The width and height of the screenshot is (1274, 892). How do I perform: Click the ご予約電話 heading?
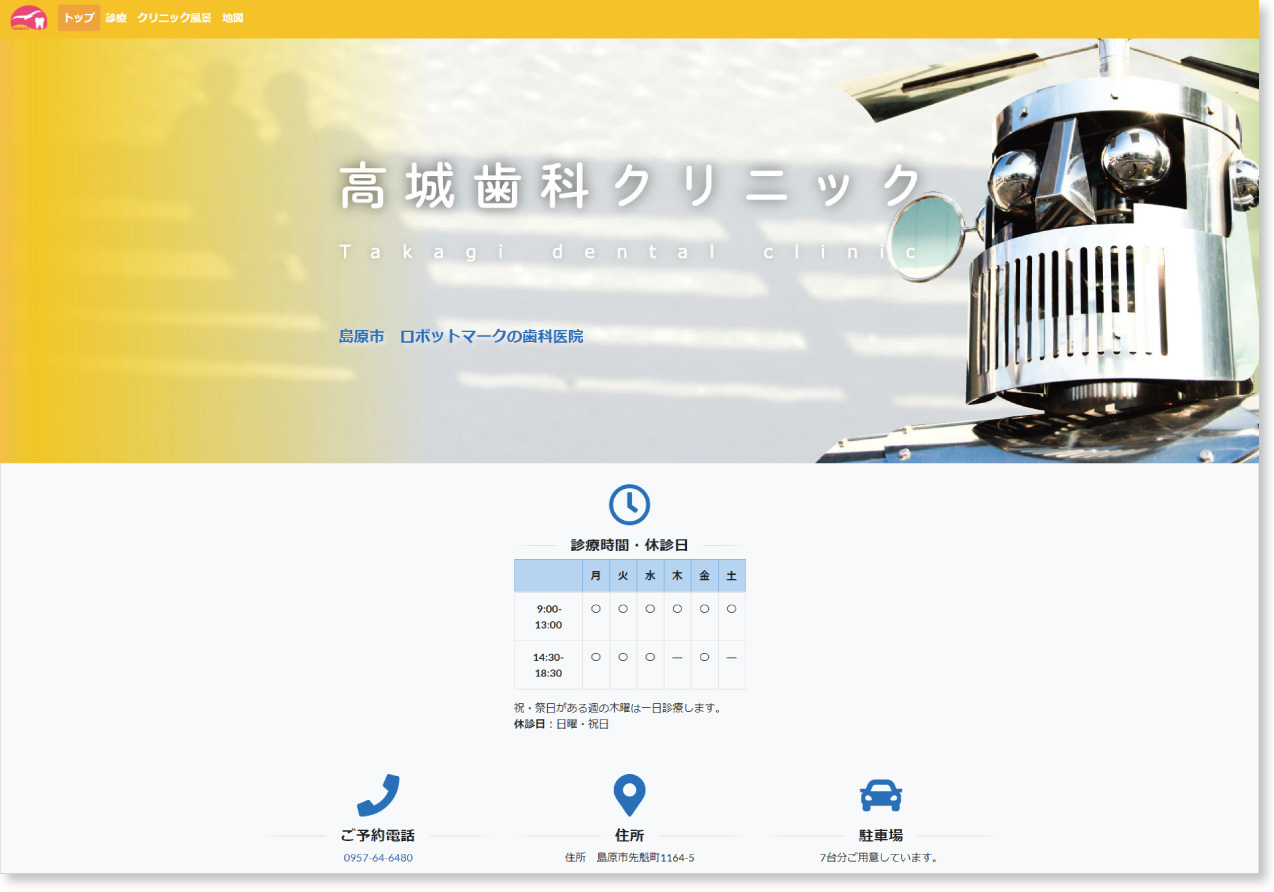378,836
